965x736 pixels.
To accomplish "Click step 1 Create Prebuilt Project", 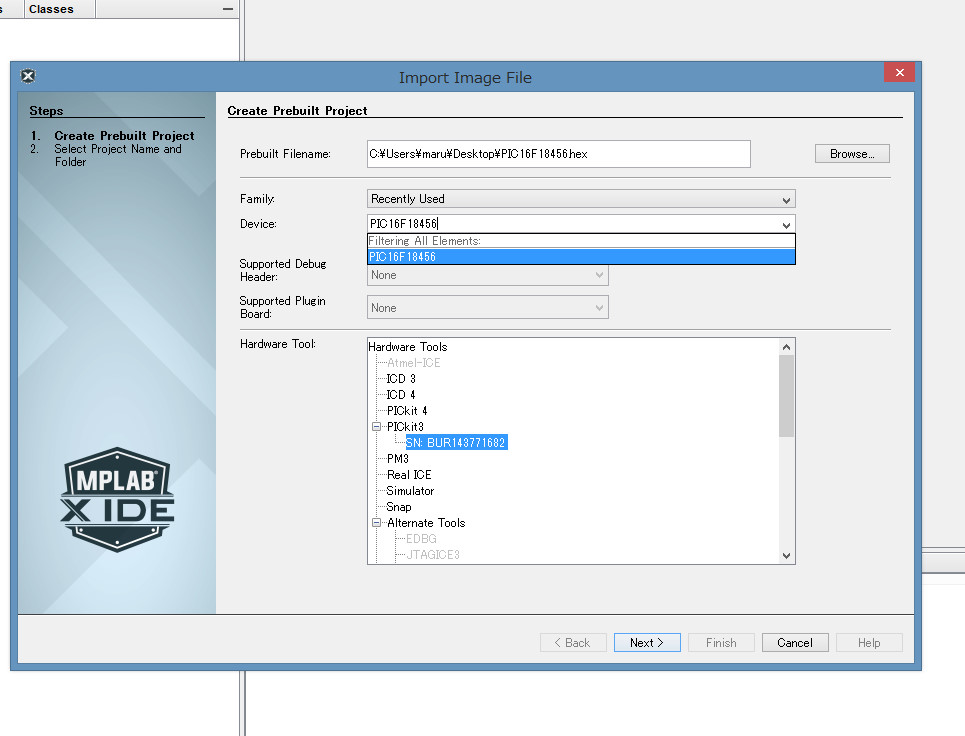I will [x=124, y=135].
